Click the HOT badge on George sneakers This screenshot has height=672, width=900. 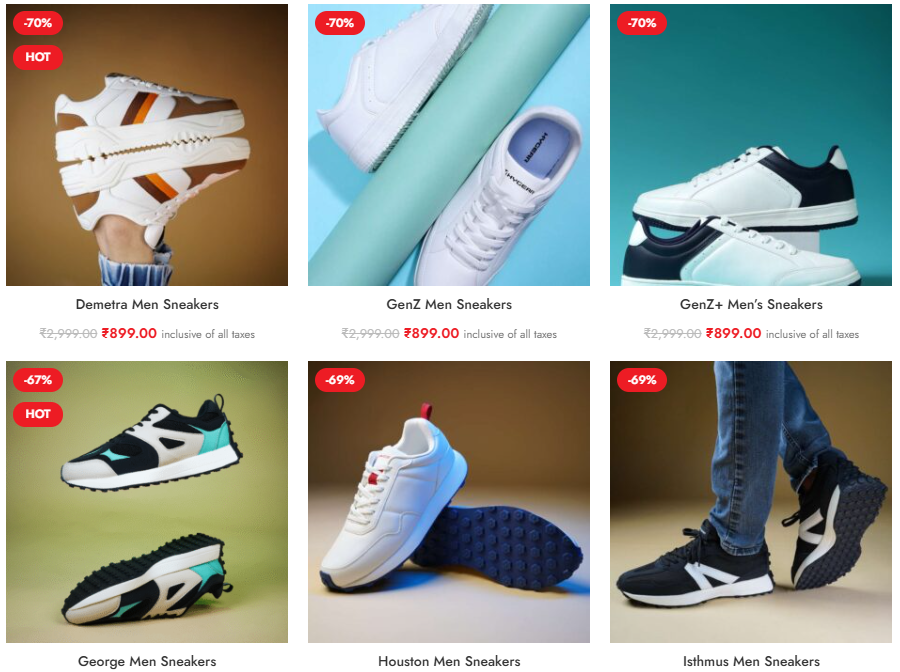click(38, 414)
